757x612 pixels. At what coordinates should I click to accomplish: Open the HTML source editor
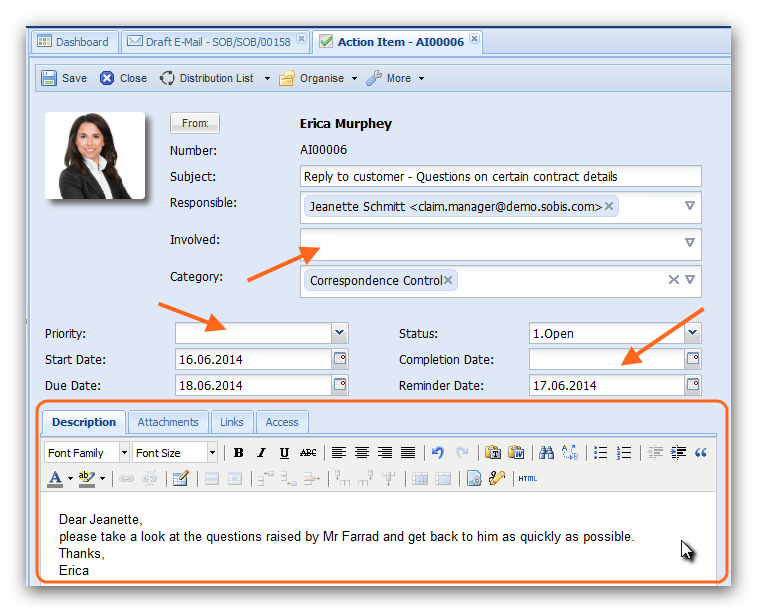[x=527, y=479]
